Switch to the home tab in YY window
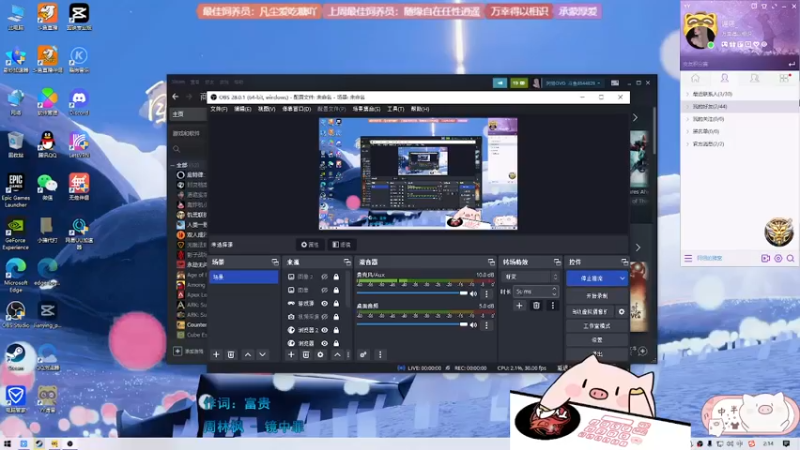Viewport: 800px width, 450px height. [x=695, y=78]
